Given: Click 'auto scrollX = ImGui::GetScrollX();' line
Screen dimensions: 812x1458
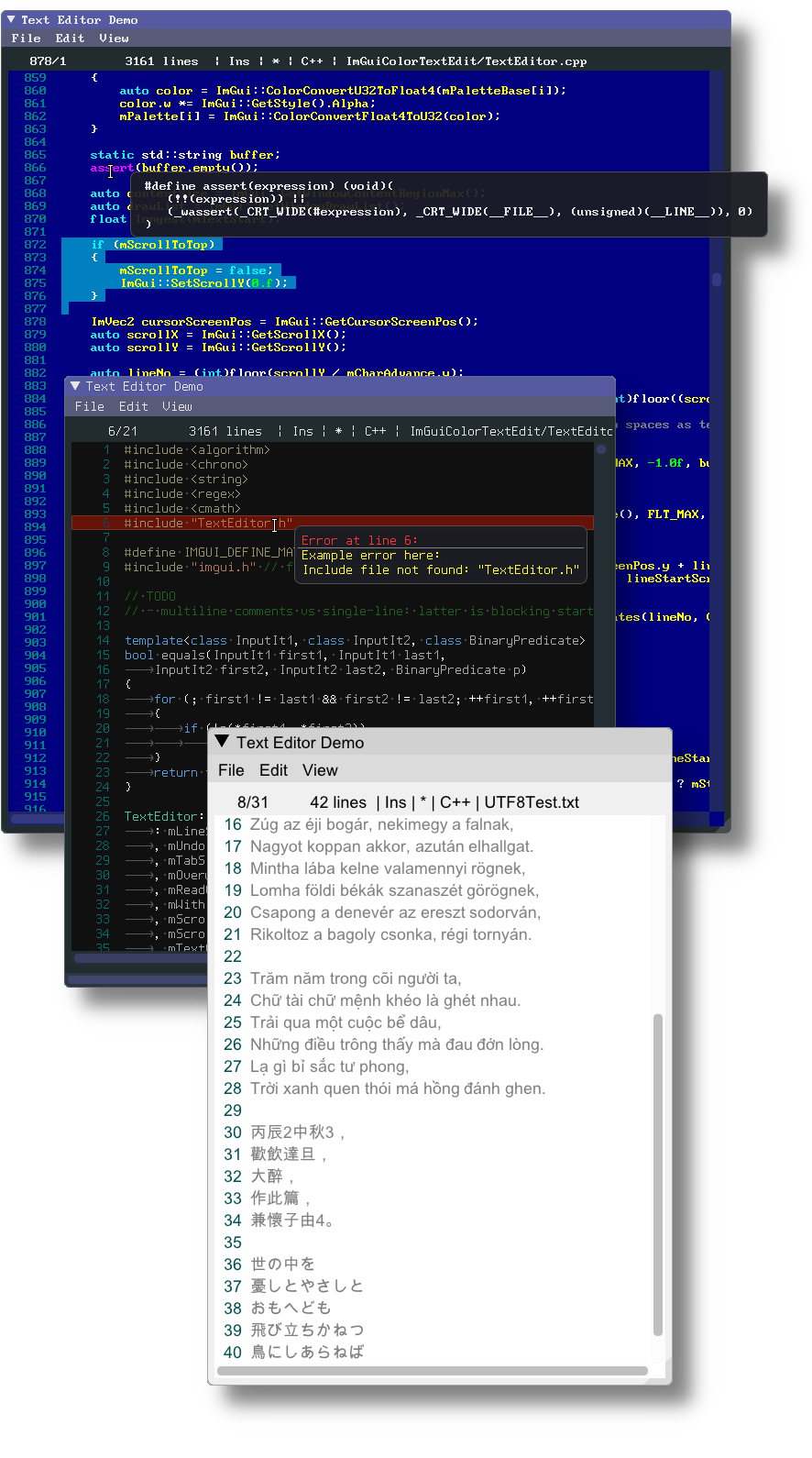Looking at the screenshot, I should [x=218, y=335].
